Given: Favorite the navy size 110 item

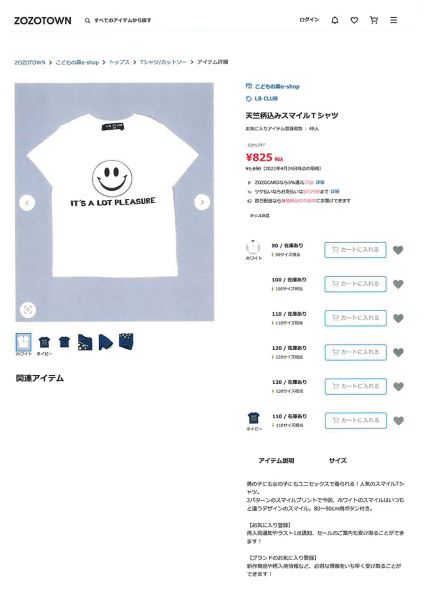Looking at the screenshot, I should (398, 421).
